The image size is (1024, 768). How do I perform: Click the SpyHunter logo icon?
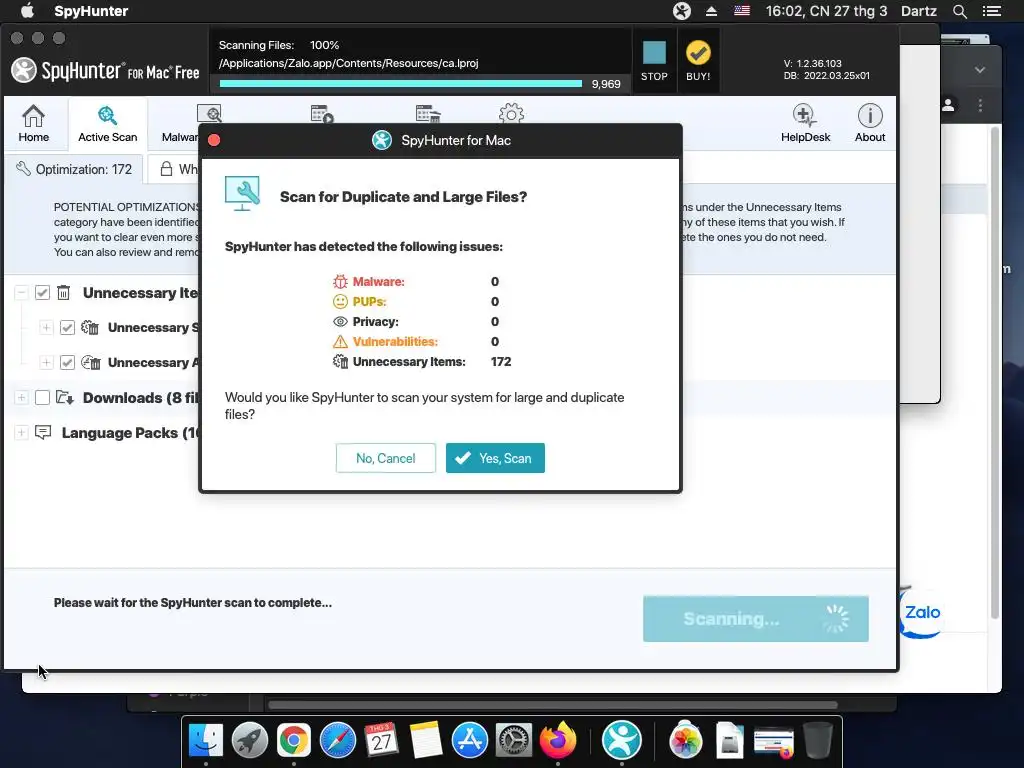[24, 71]
